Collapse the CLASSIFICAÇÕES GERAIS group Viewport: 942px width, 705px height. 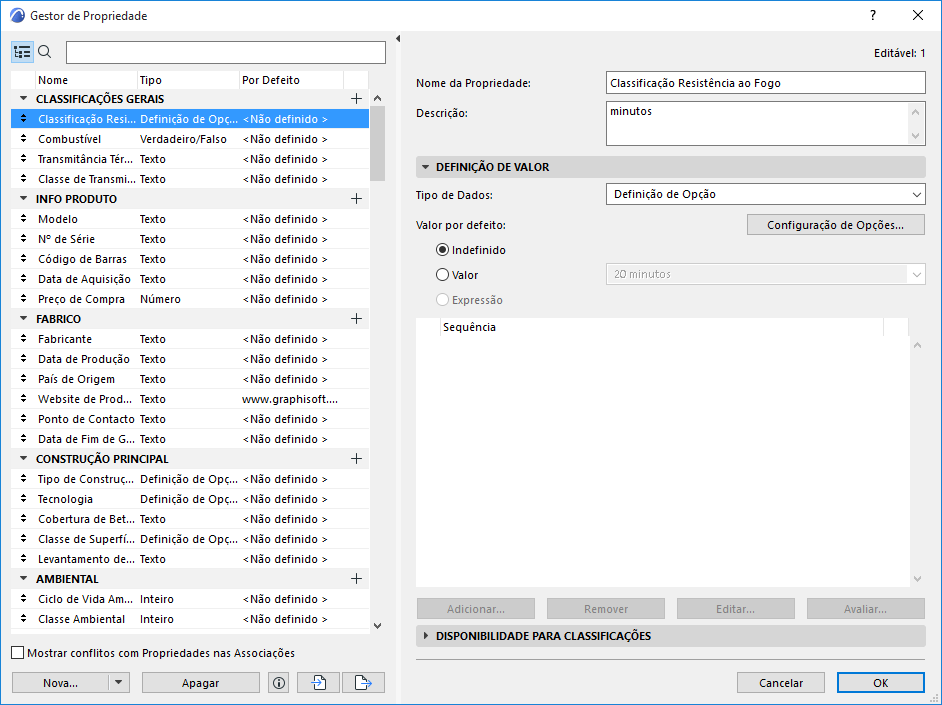[23, 98]
